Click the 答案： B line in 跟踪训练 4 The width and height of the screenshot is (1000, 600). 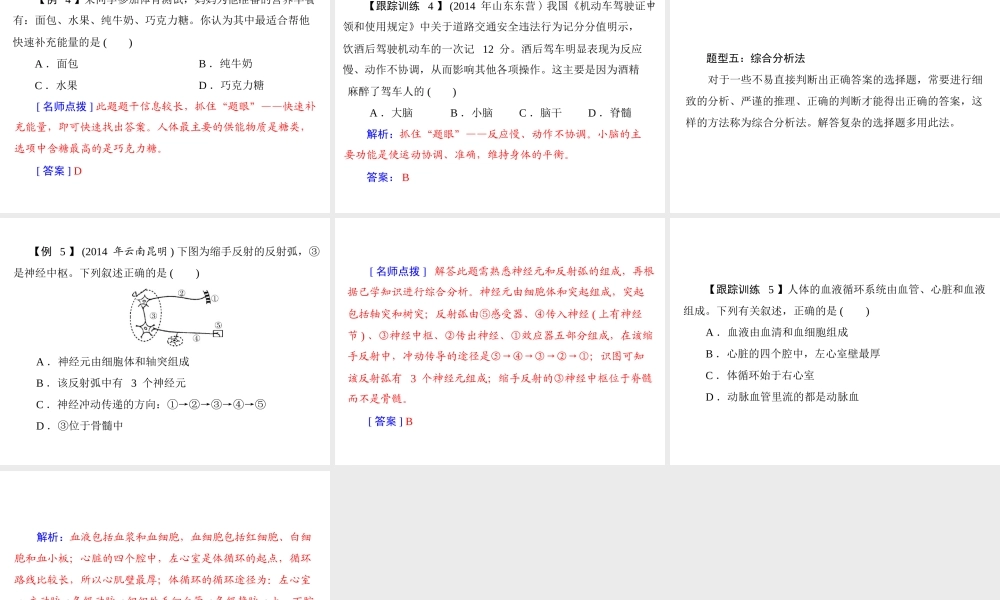click(388, 177)
